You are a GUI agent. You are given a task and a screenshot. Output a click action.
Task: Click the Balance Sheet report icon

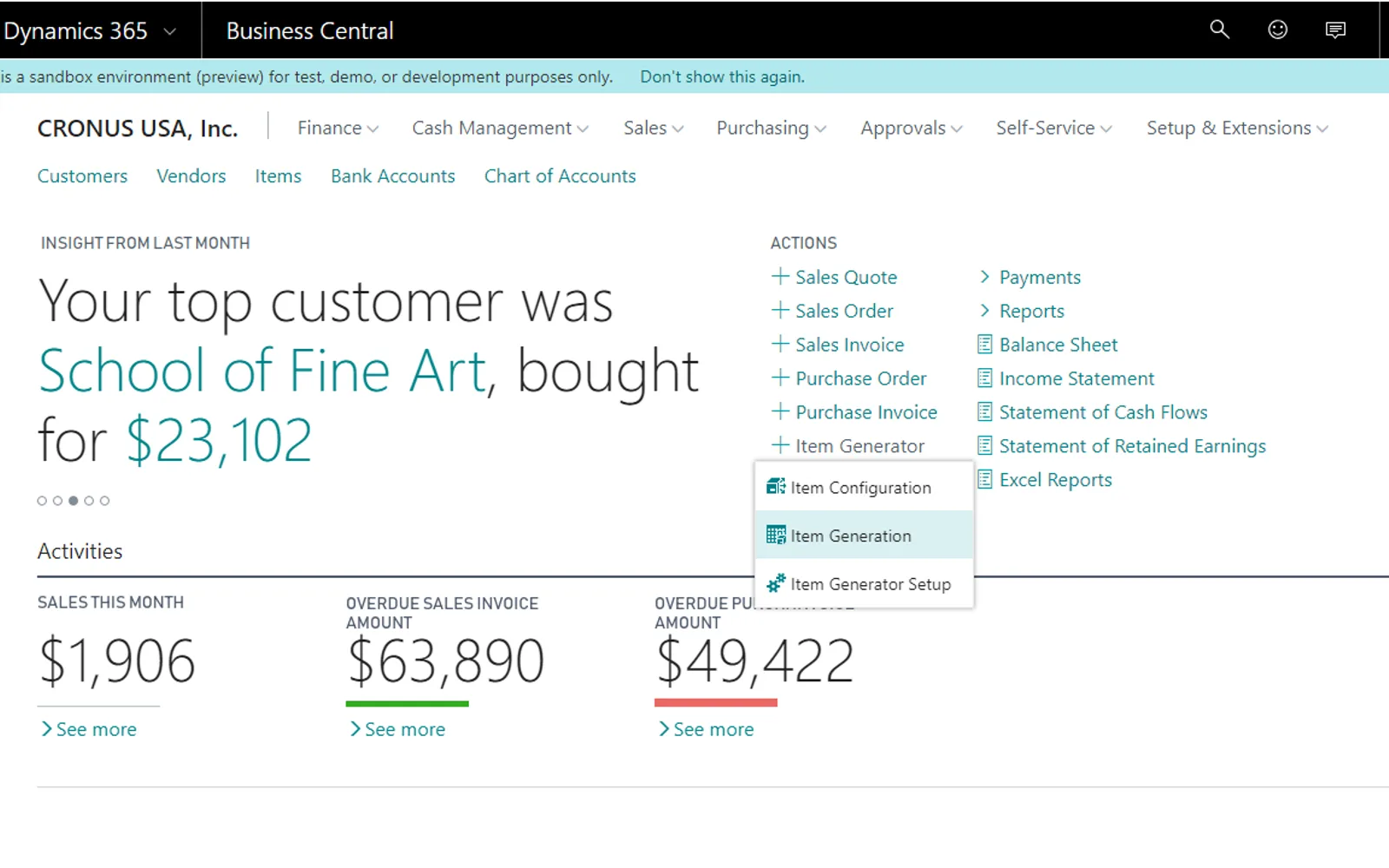point(984,345)
